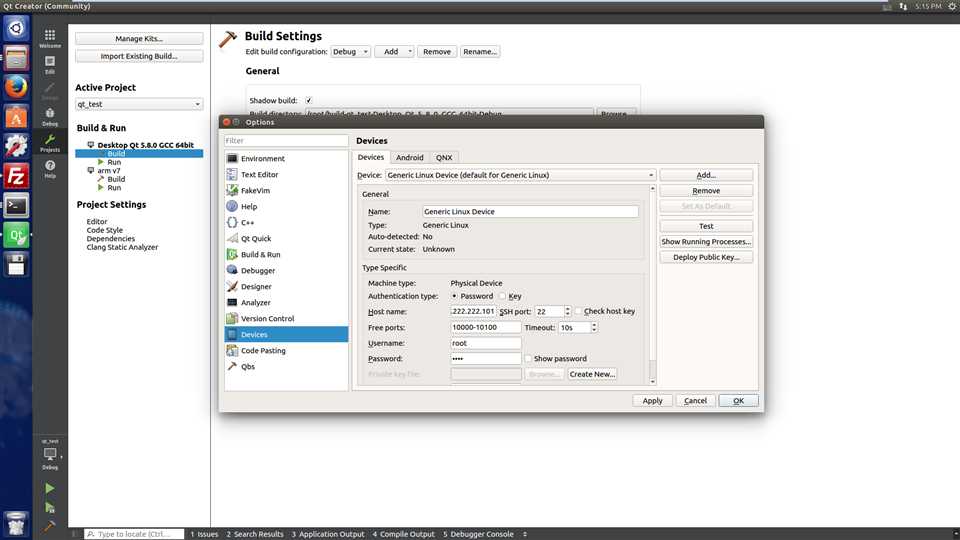
Task: Adjust Timeout spinner arrows
Action: tap(594, 328)
